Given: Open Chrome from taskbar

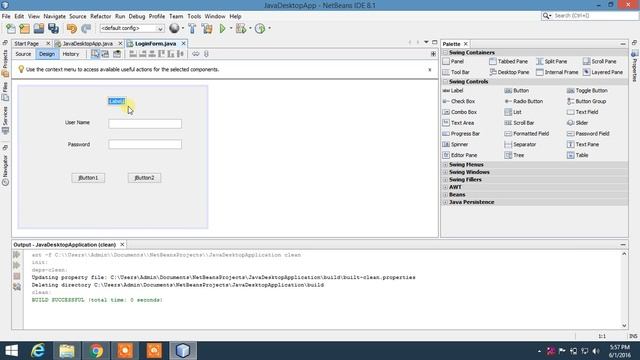Looking at the screenshot, I should point(96,351).
